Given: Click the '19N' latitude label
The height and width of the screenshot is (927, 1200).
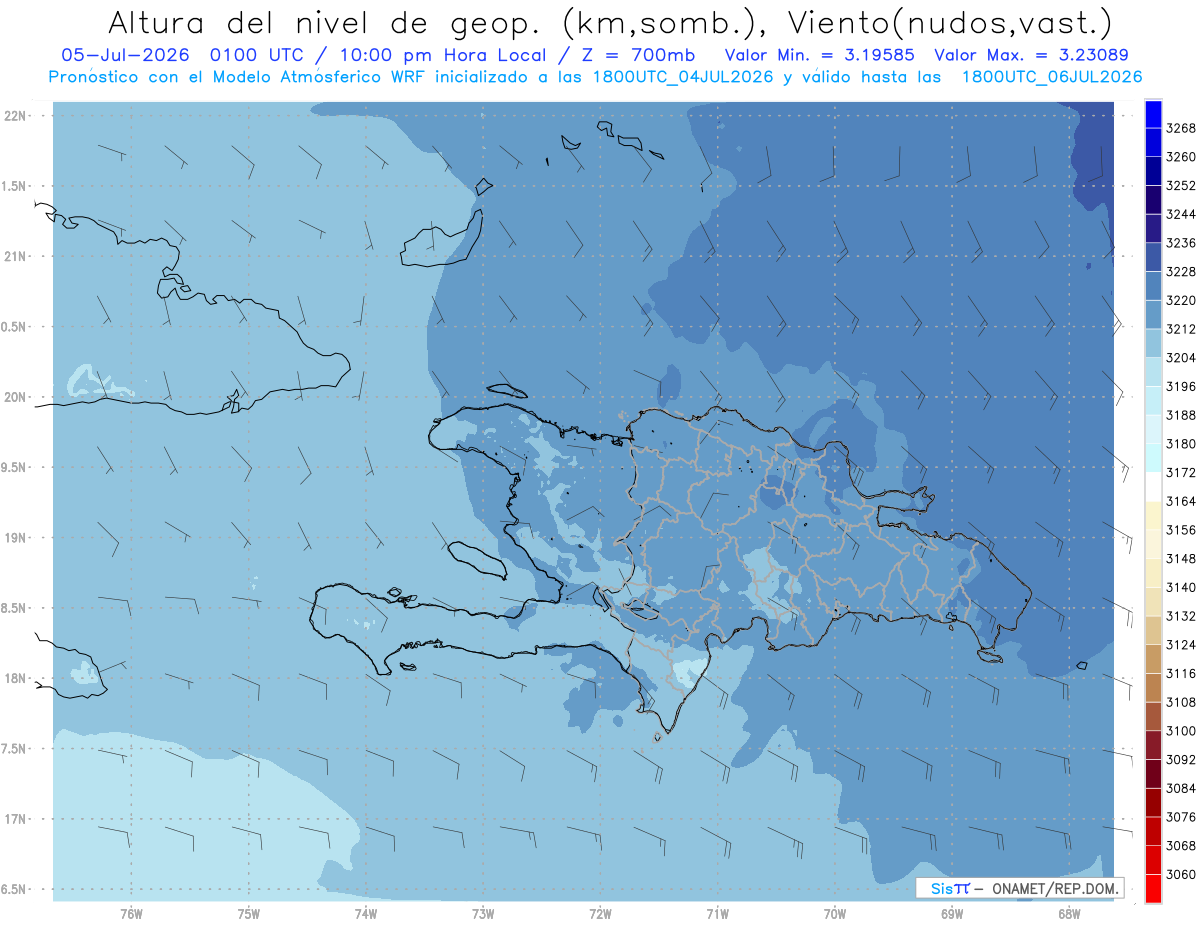Looking at the screenshot, I should (13, 538).
